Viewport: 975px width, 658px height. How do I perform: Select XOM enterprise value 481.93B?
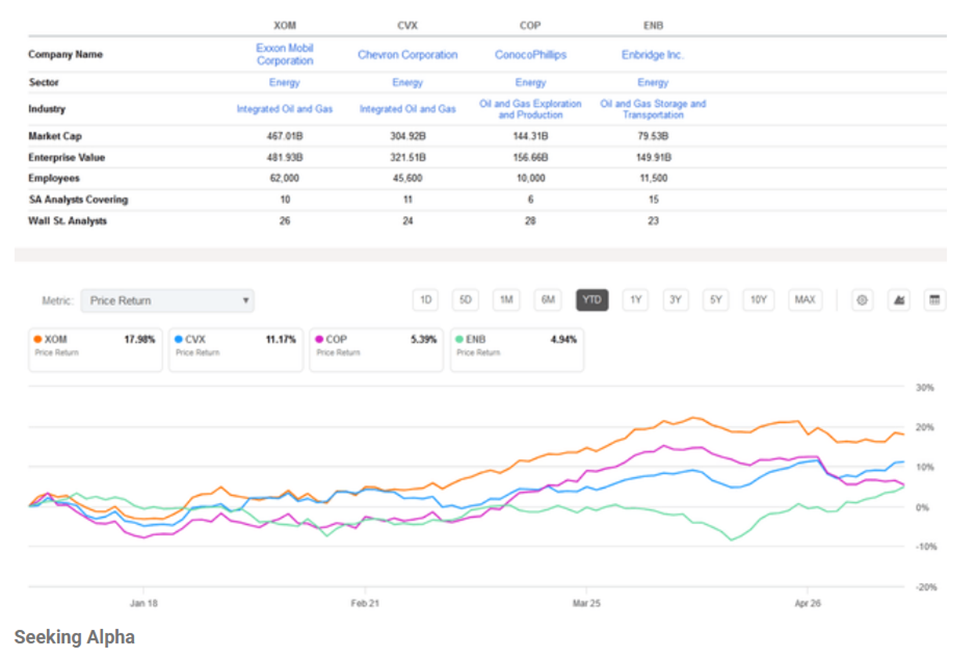click(285, 158)
